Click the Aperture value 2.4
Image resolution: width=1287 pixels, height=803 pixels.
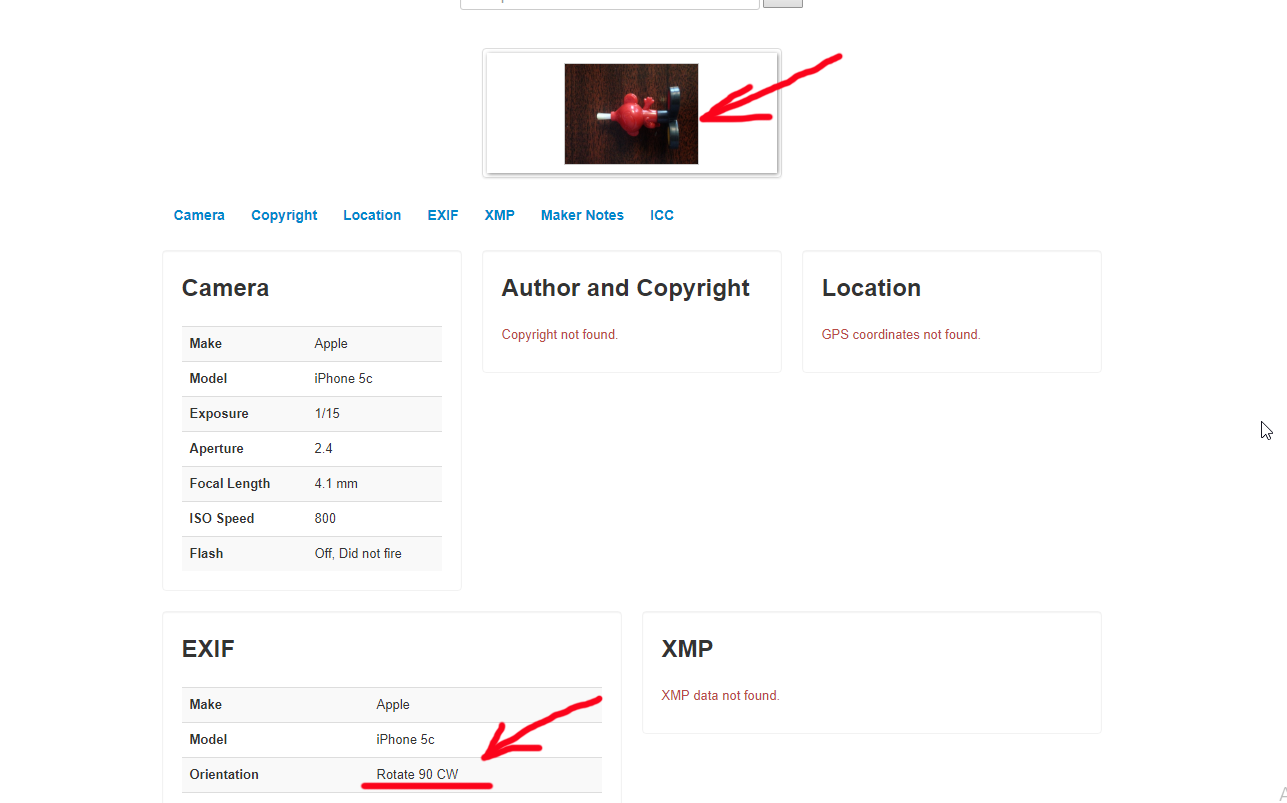[324, 448]
